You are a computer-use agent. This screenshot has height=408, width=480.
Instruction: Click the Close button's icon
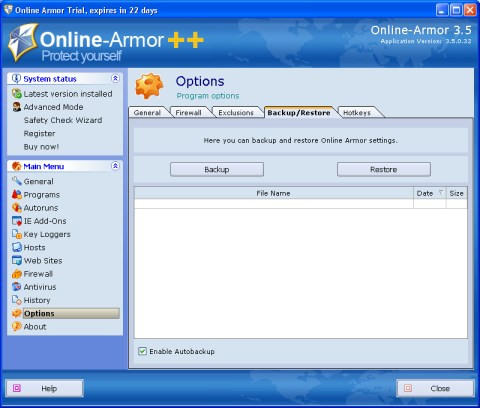tap(408, 388)
